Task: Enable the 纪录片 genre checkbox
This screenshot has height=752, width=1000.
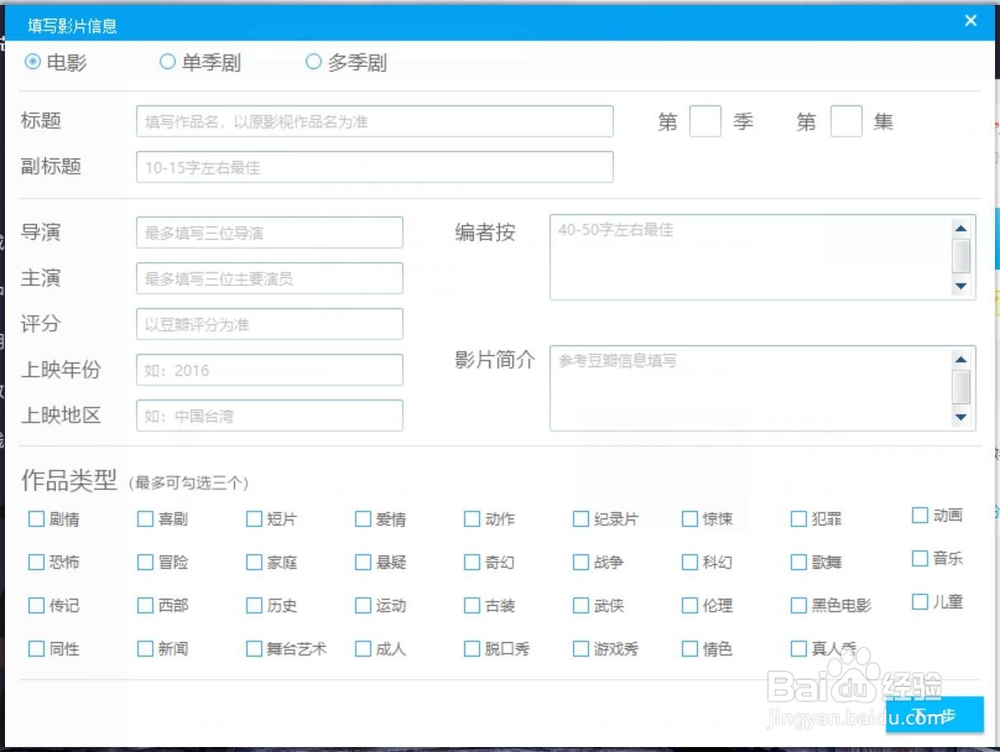Action: click(581, 519)
